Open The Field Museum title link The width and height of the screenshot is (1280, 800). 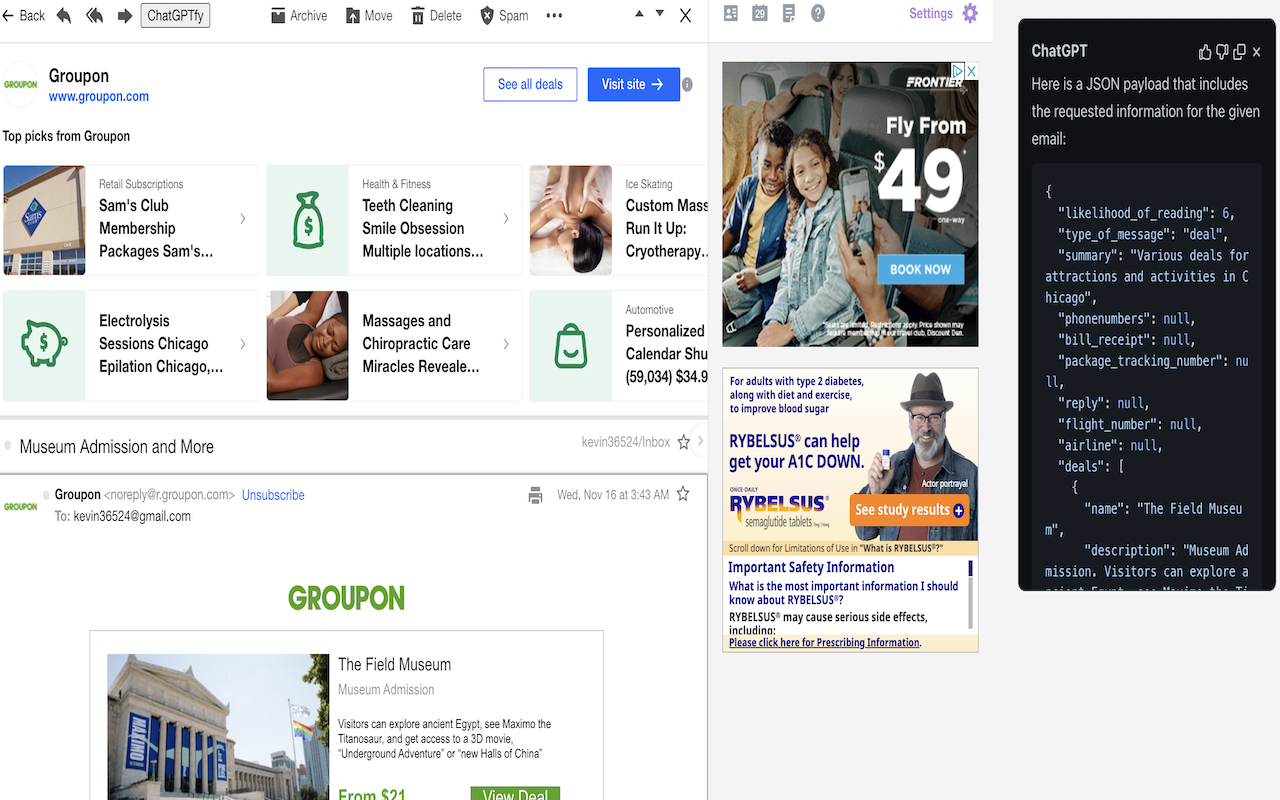394,664
